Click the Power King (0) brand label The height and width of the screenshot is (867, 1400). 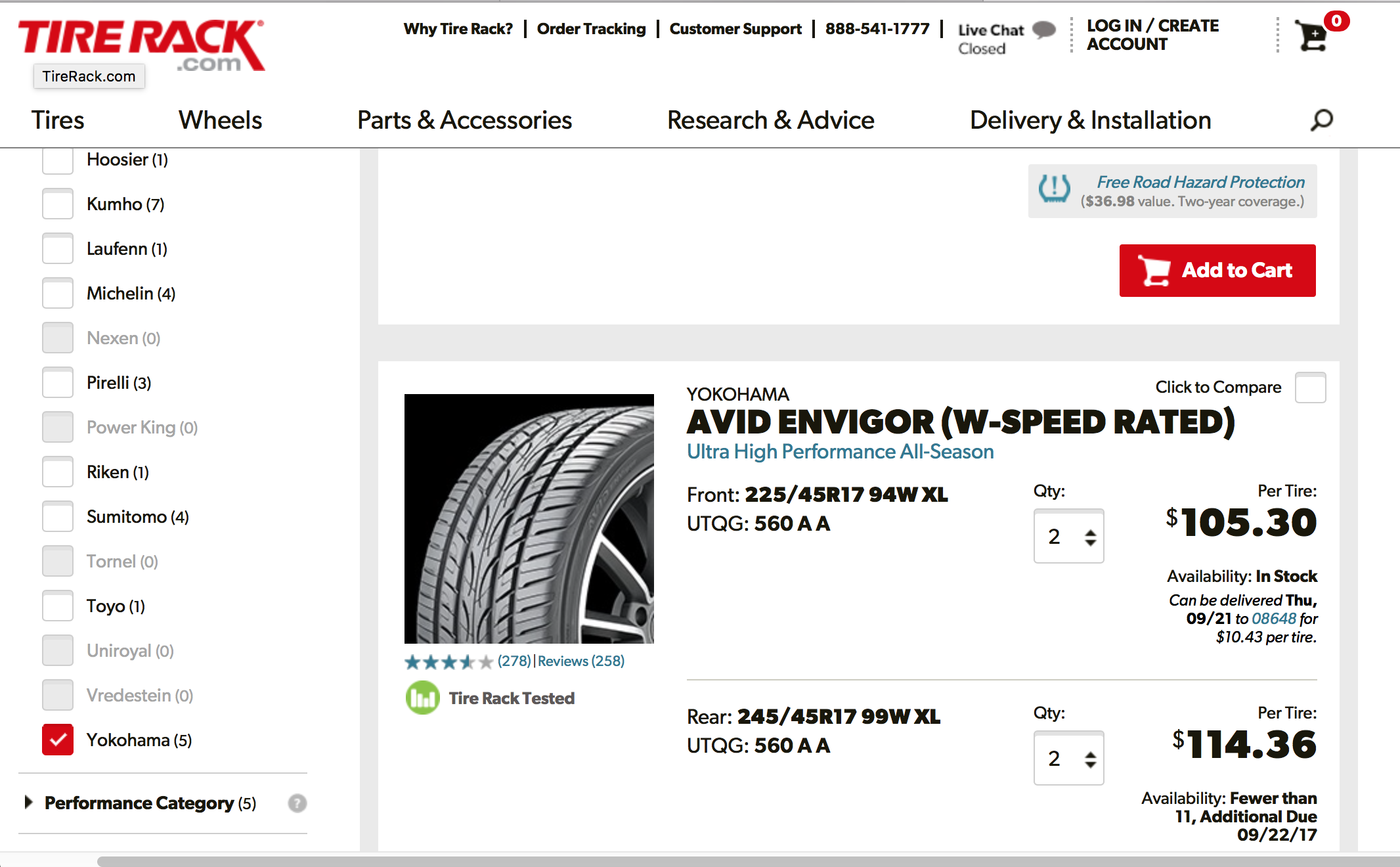[x=142, y=428]
